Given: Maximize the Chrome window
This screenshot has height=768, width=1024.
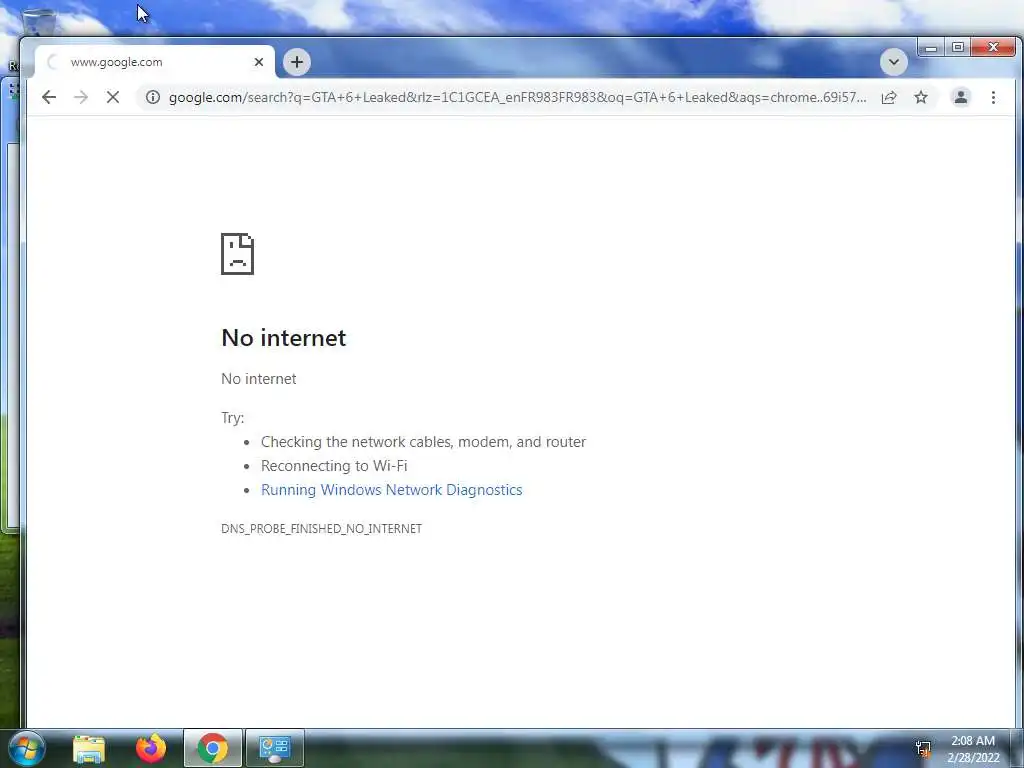Looking at the screenshot, I should click(958, 48).
